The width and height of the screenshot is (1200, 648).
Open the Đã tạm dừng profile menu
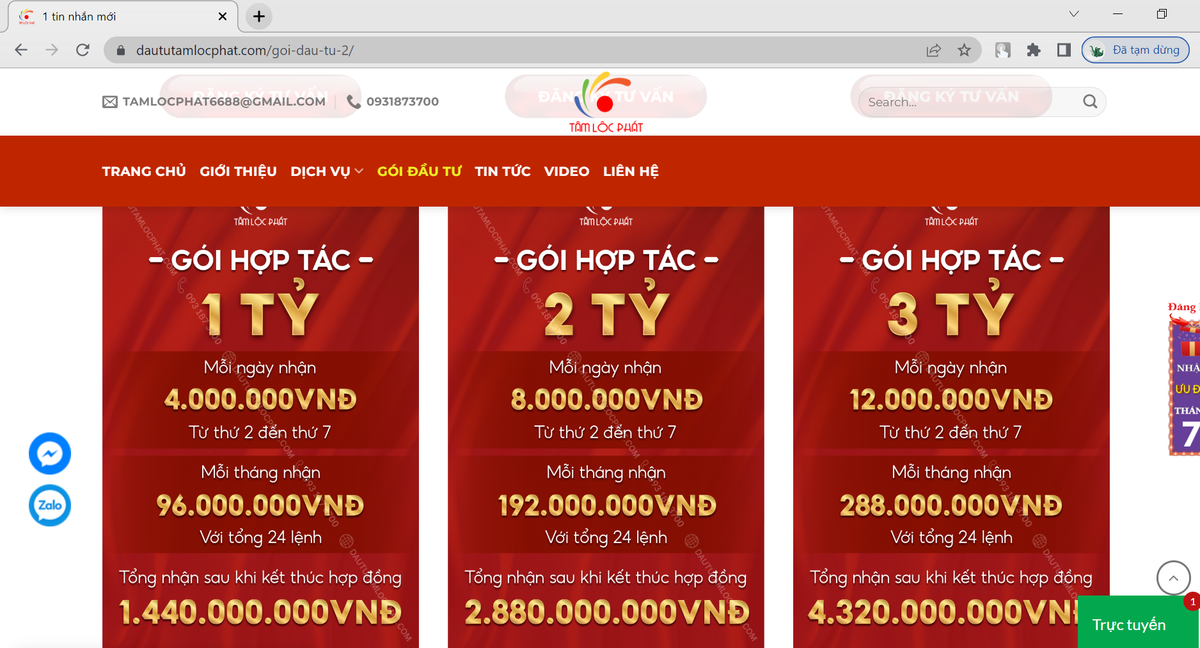(1135, 50)
